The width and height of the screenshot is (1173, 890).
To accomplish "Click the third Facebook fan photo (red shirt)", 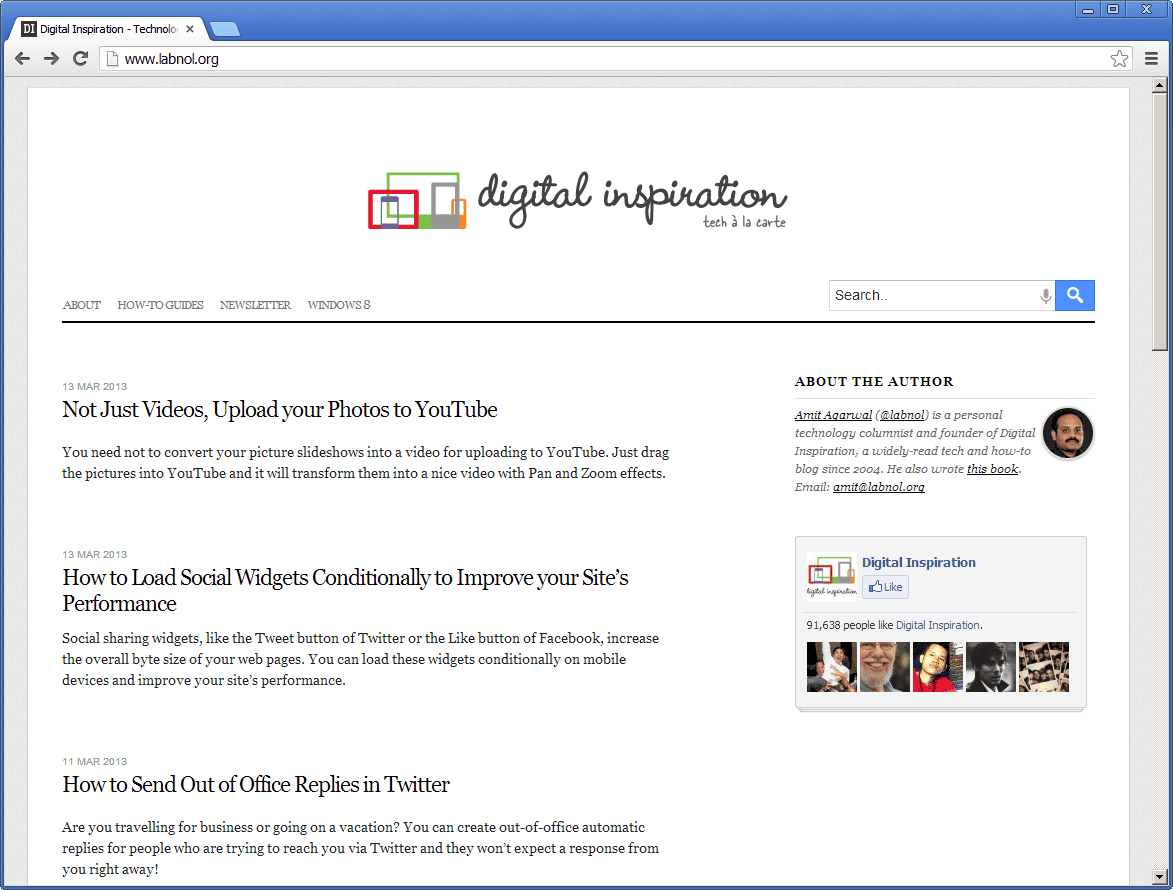I will [x=938, y=667].
